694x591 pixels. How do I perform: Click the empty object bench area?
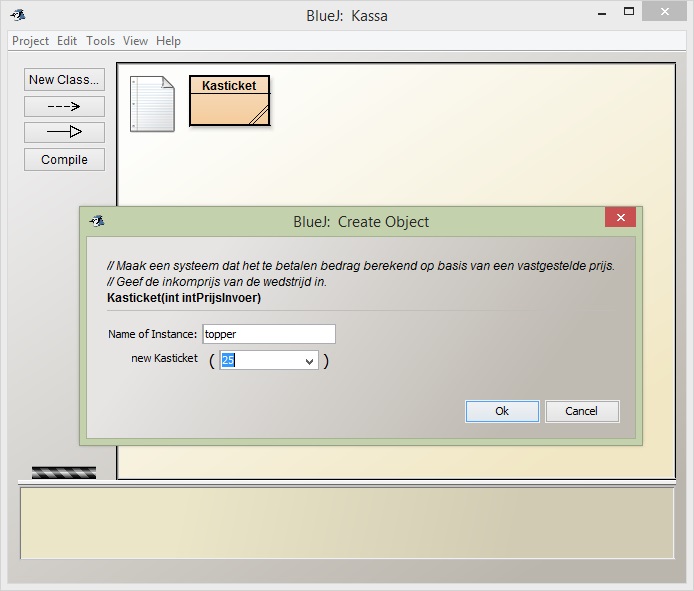[347, 523]
